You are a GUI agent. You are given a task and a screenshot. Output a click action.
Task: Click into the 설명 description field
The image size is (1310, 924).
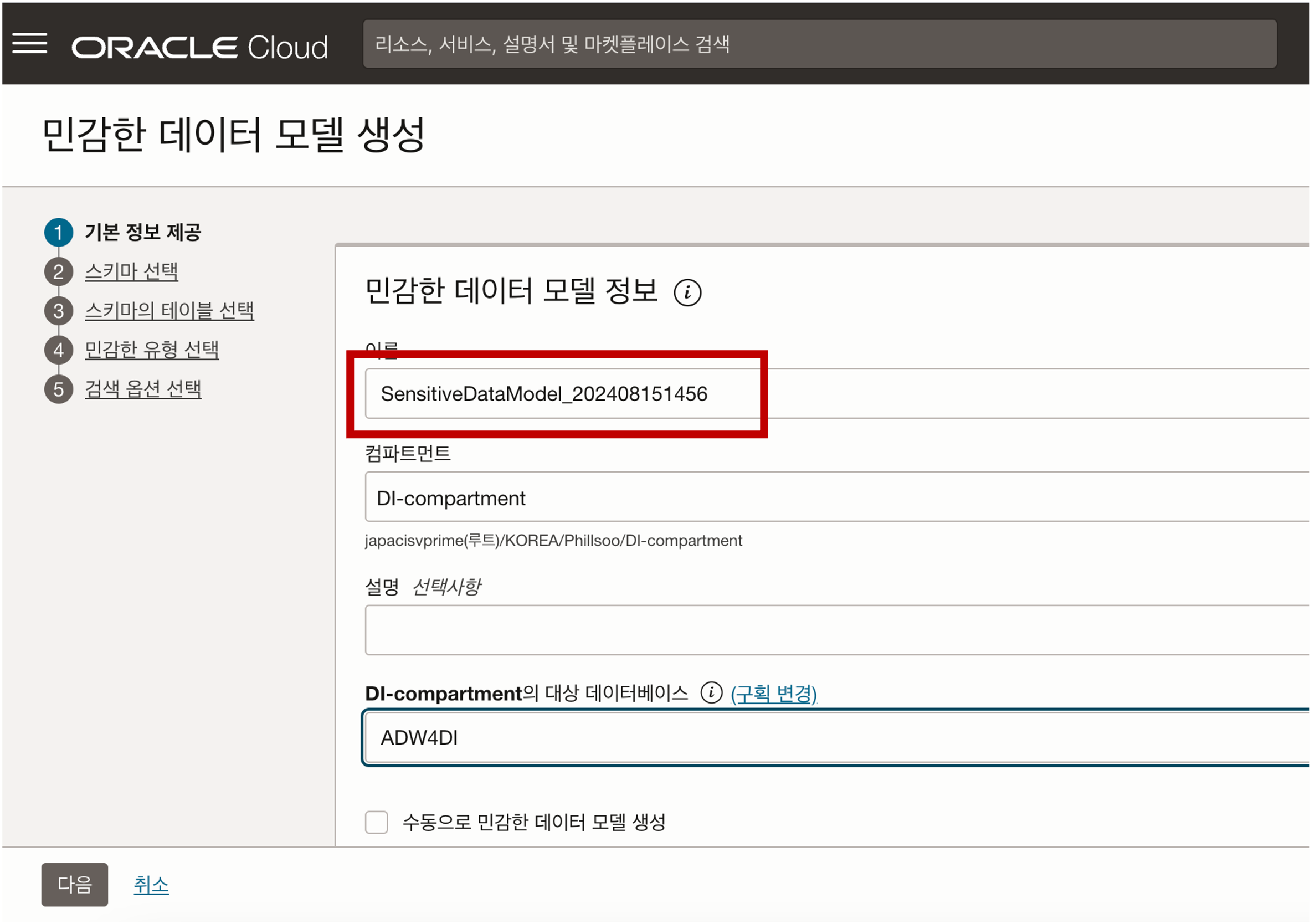click(838, 630)
